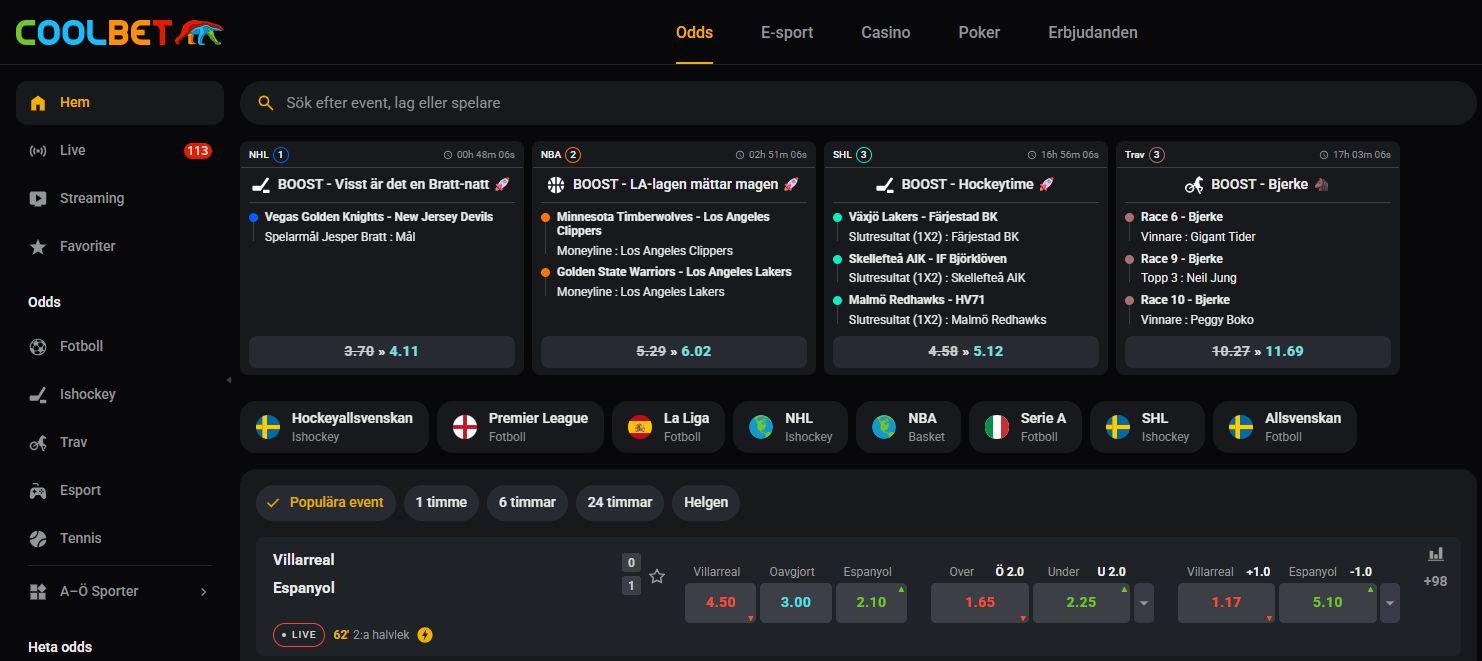Viewport: 1482px width, 661px height.
Task: Open the Hem home sidebar item
Action: pyautogui.click(x=119, y=102)
